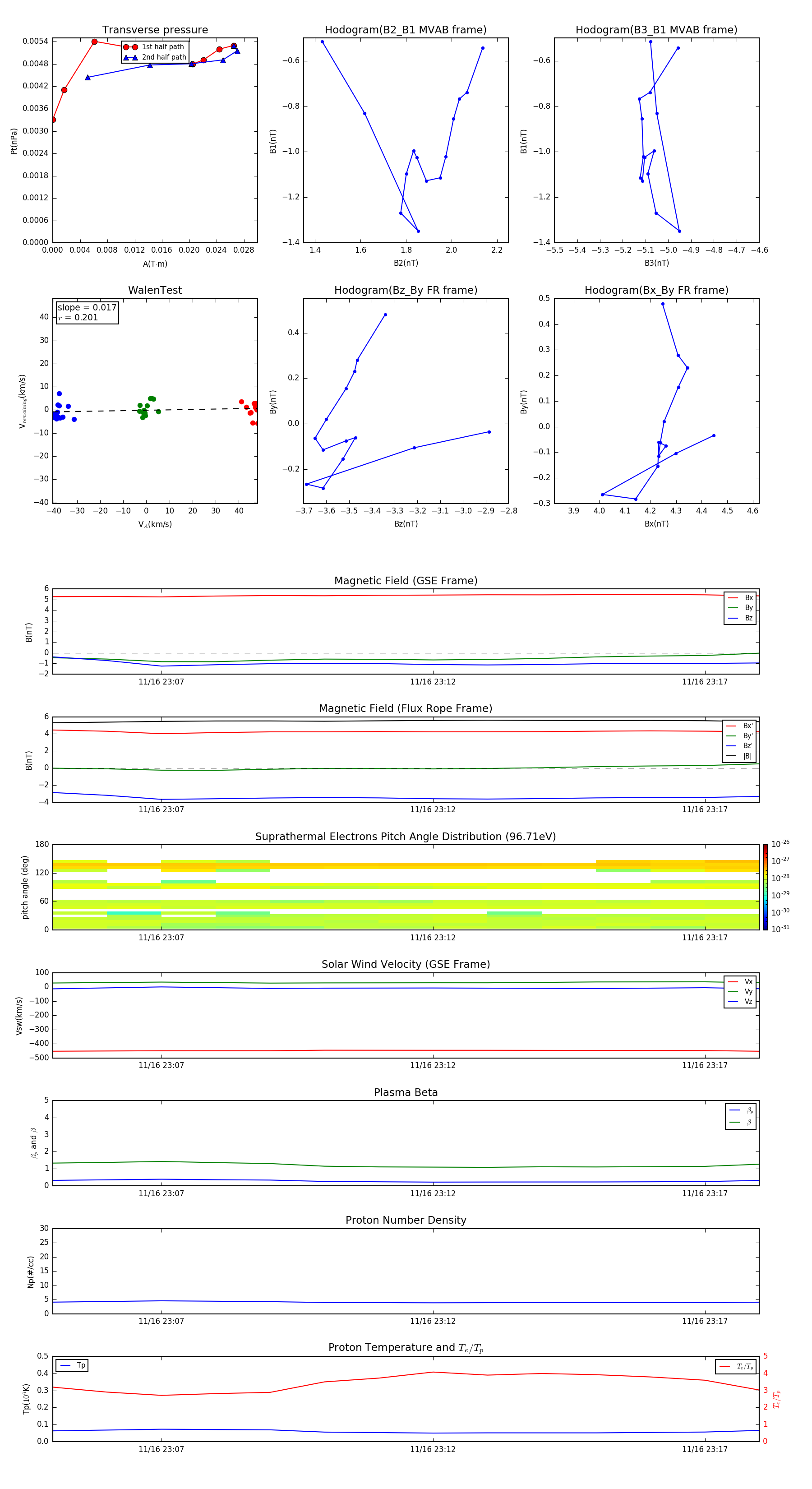Screen dimensions: 812x1489
Task: Click '11/16 23:07' tick under GSE magnetic plot
Action: [161, 682]
